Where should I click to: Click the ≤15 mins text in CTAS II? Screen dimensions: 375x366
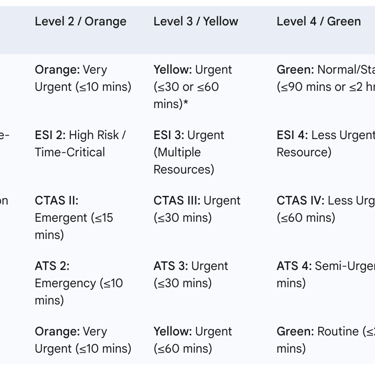point(74,226)
